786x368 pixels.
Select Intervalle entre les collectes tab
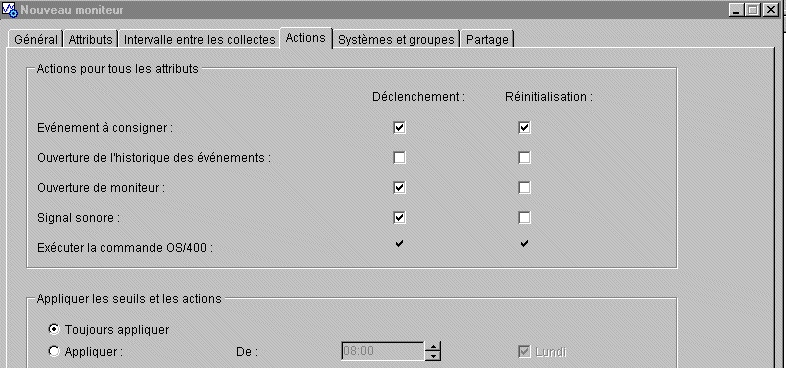(200, 40)
